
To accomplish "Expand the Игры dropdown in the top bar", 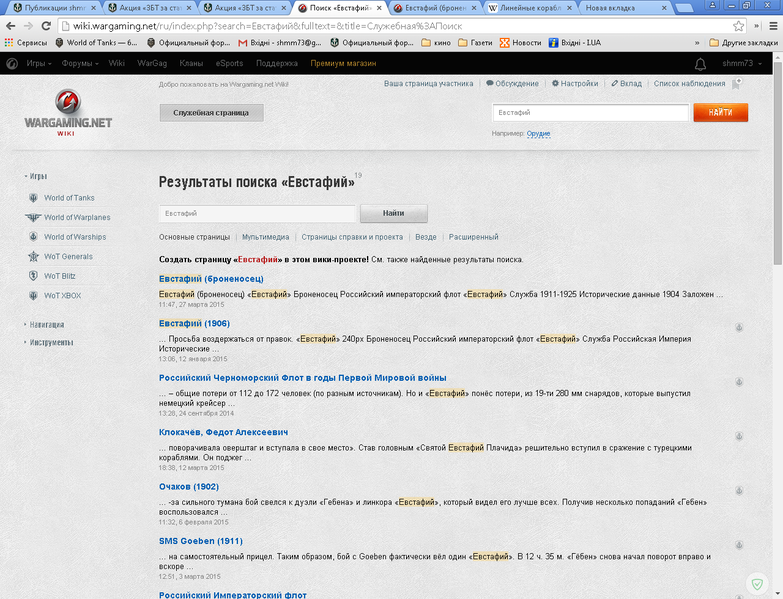I will coord(39,63).
